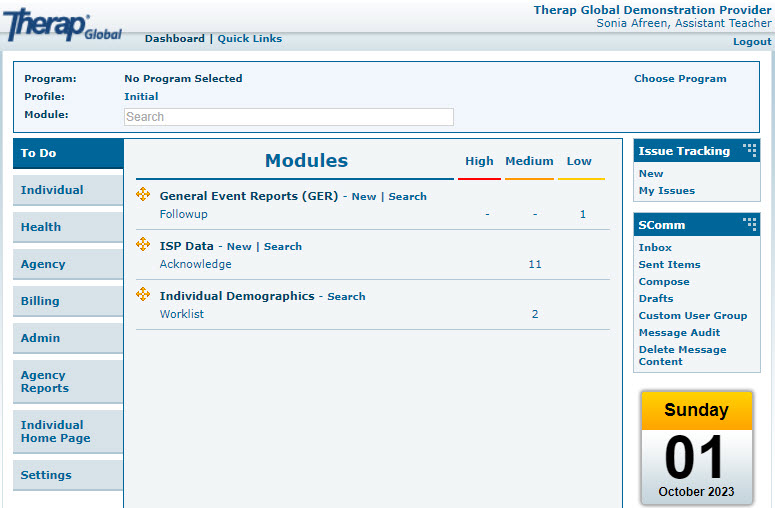Open the Individual tab
The height and width of the screenshot is (508, 775).
click(x=68, y=190)
